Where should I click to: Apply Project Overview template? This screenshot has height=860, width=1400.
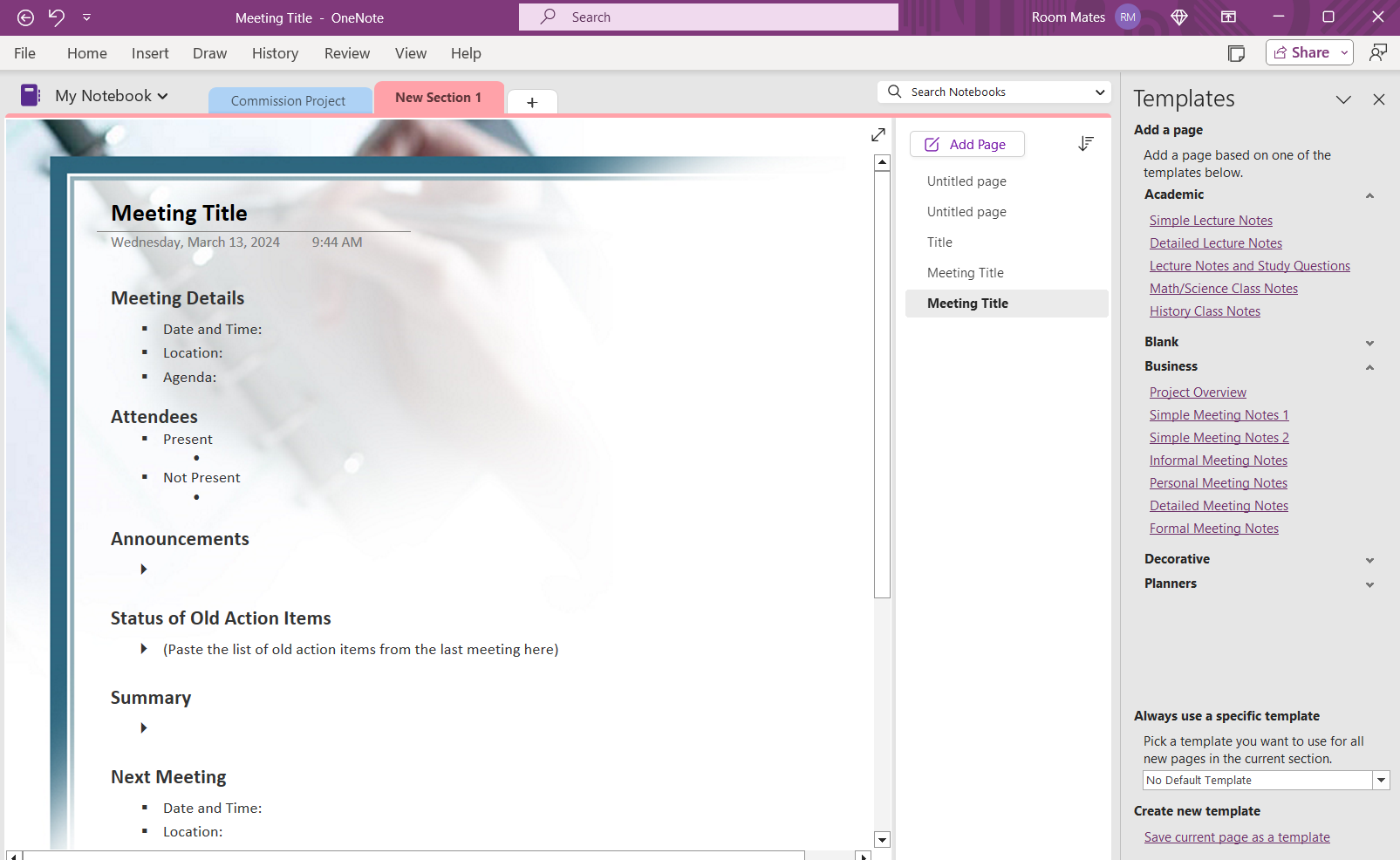(1198, 392)
